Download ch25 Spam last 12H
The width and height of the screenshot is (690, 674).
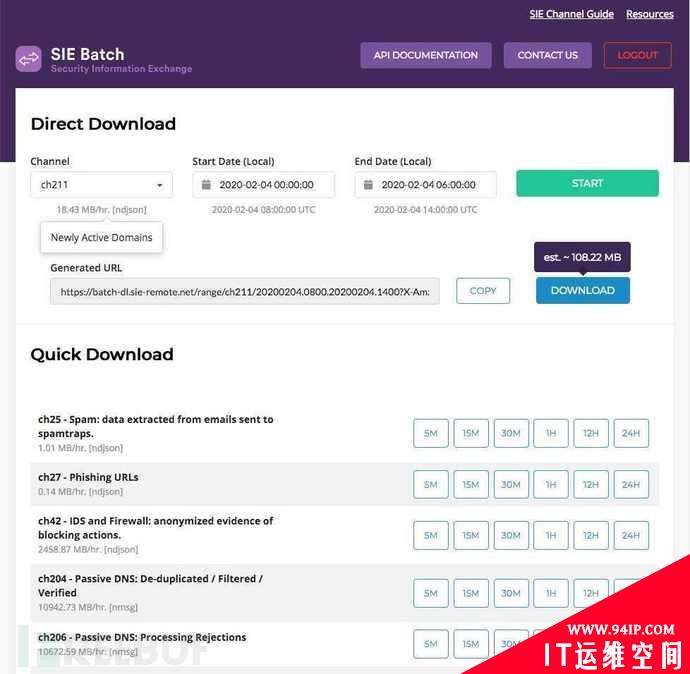coord(591,433)
